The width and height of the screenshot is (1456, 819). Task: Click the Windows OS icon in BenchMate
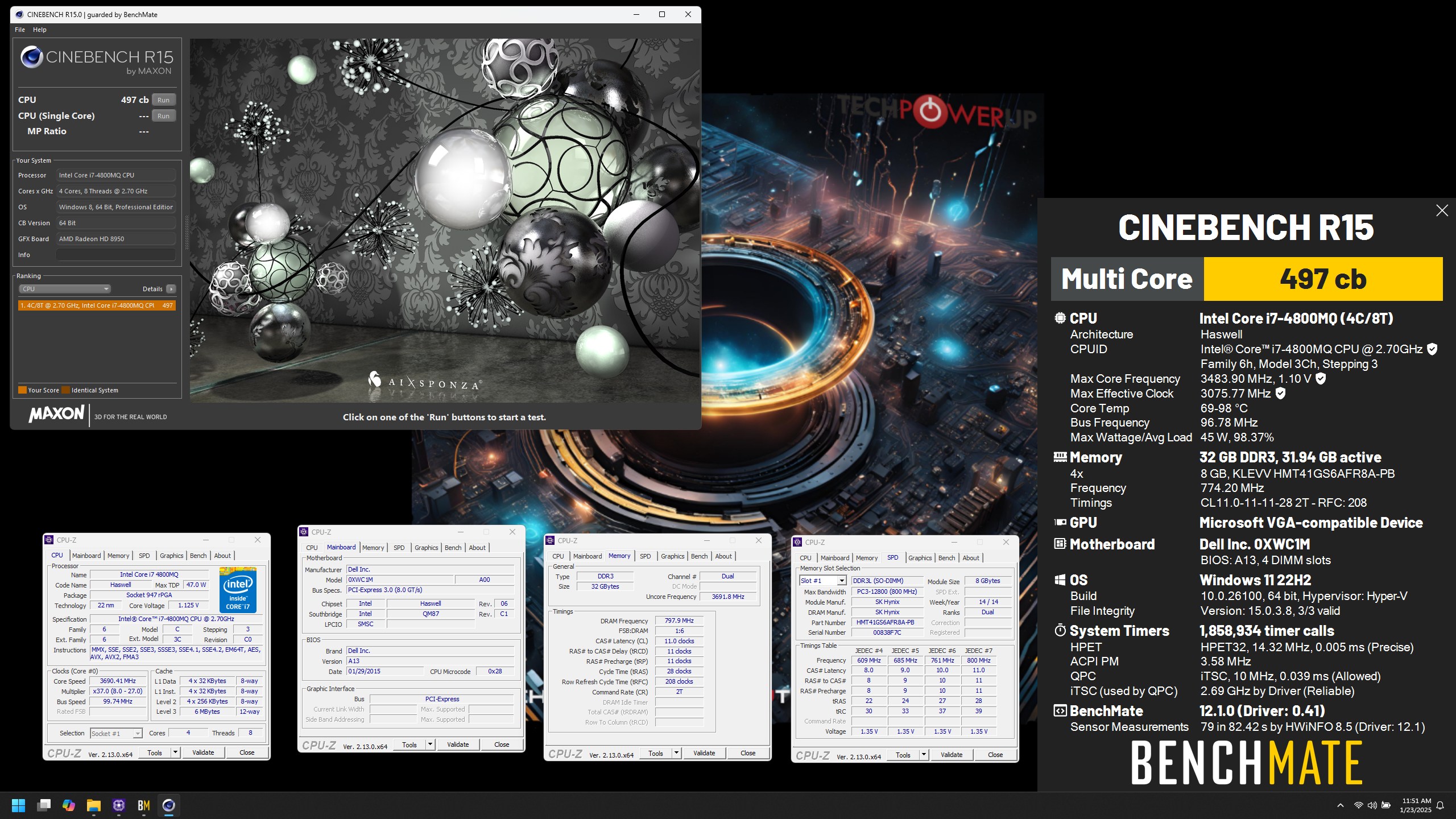[1060, 580]
